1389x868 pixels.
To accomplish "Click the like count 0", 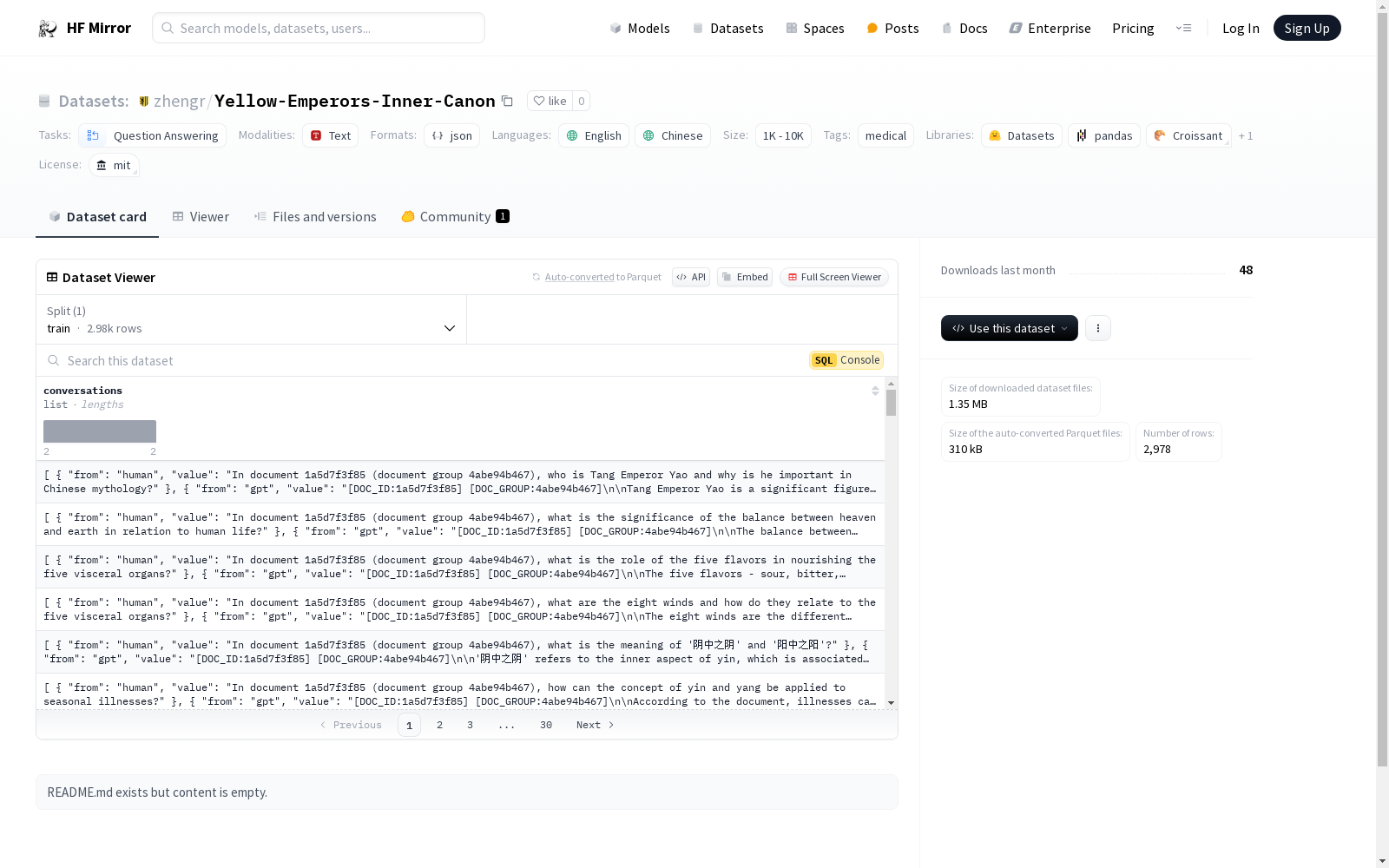I will (x=582, y=101).
